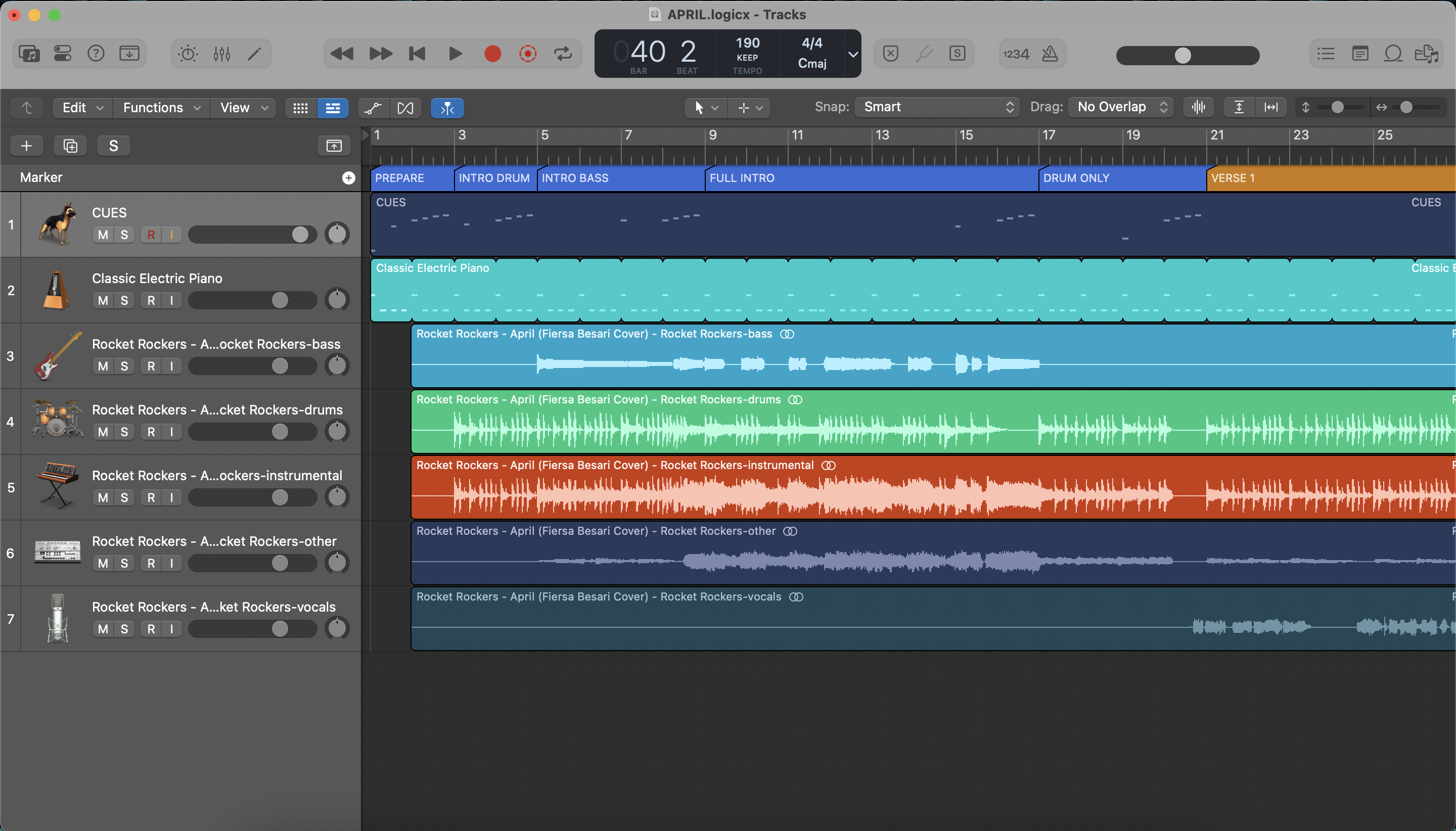Go to beginning of project
Viewport: 1456px width, 831px height.
[417, 54]
